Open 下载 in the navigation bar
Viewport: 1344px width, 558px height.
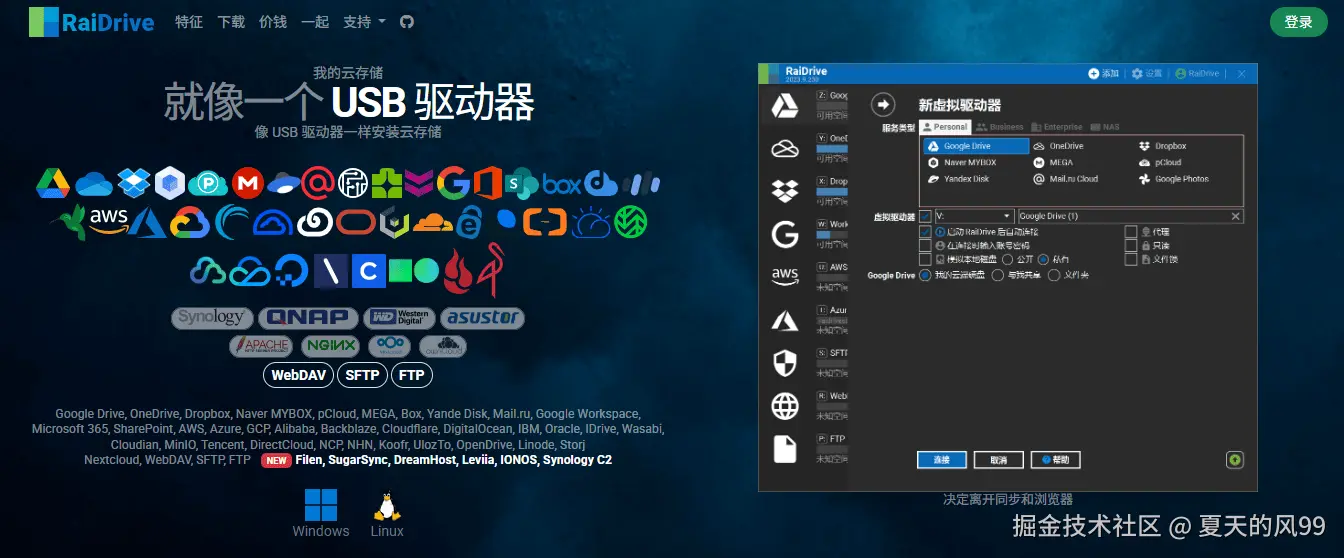(231, 21)
